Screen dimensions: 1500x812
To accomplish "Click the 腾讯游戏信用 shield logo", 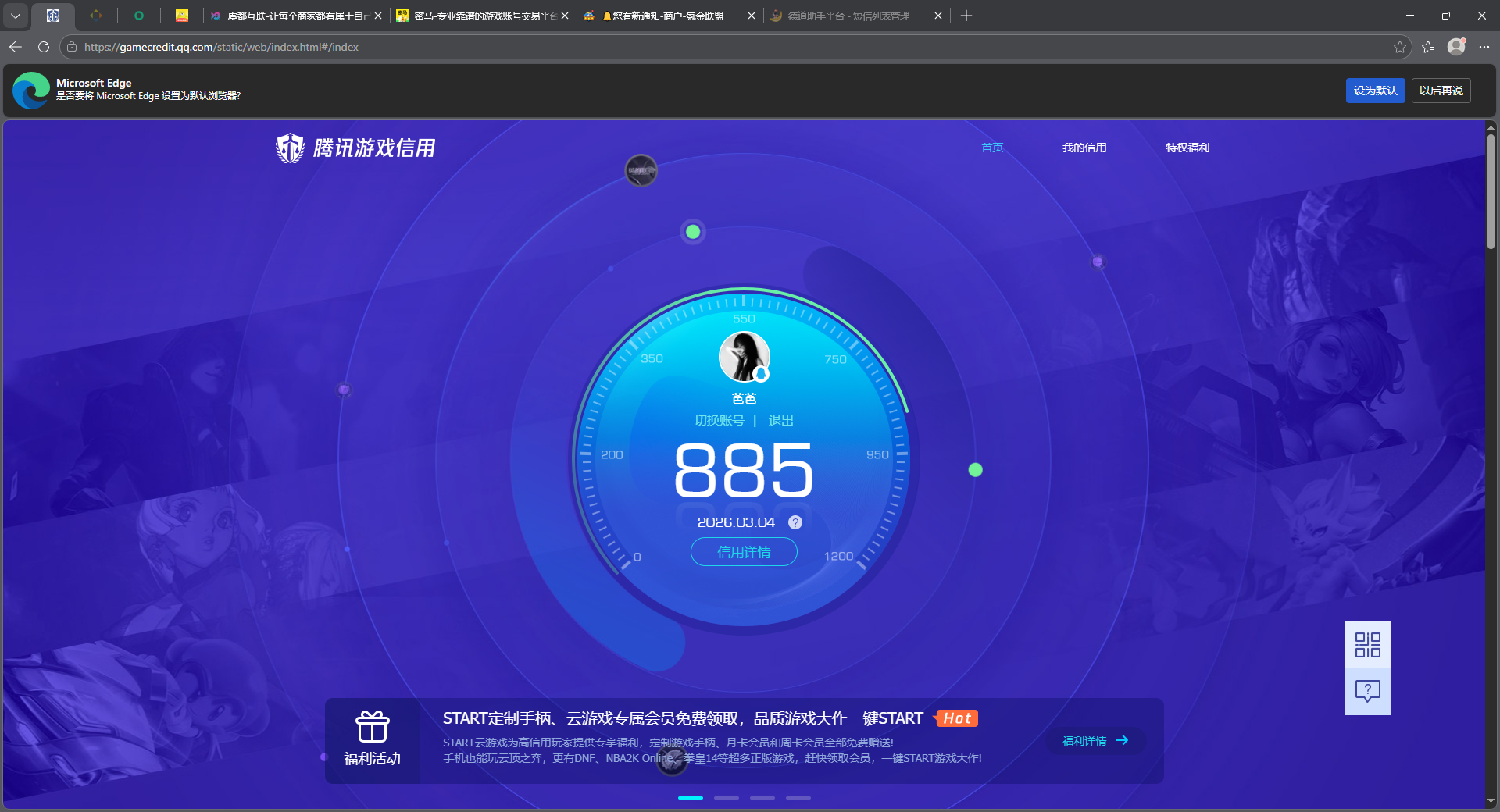I will click(290, 148).
